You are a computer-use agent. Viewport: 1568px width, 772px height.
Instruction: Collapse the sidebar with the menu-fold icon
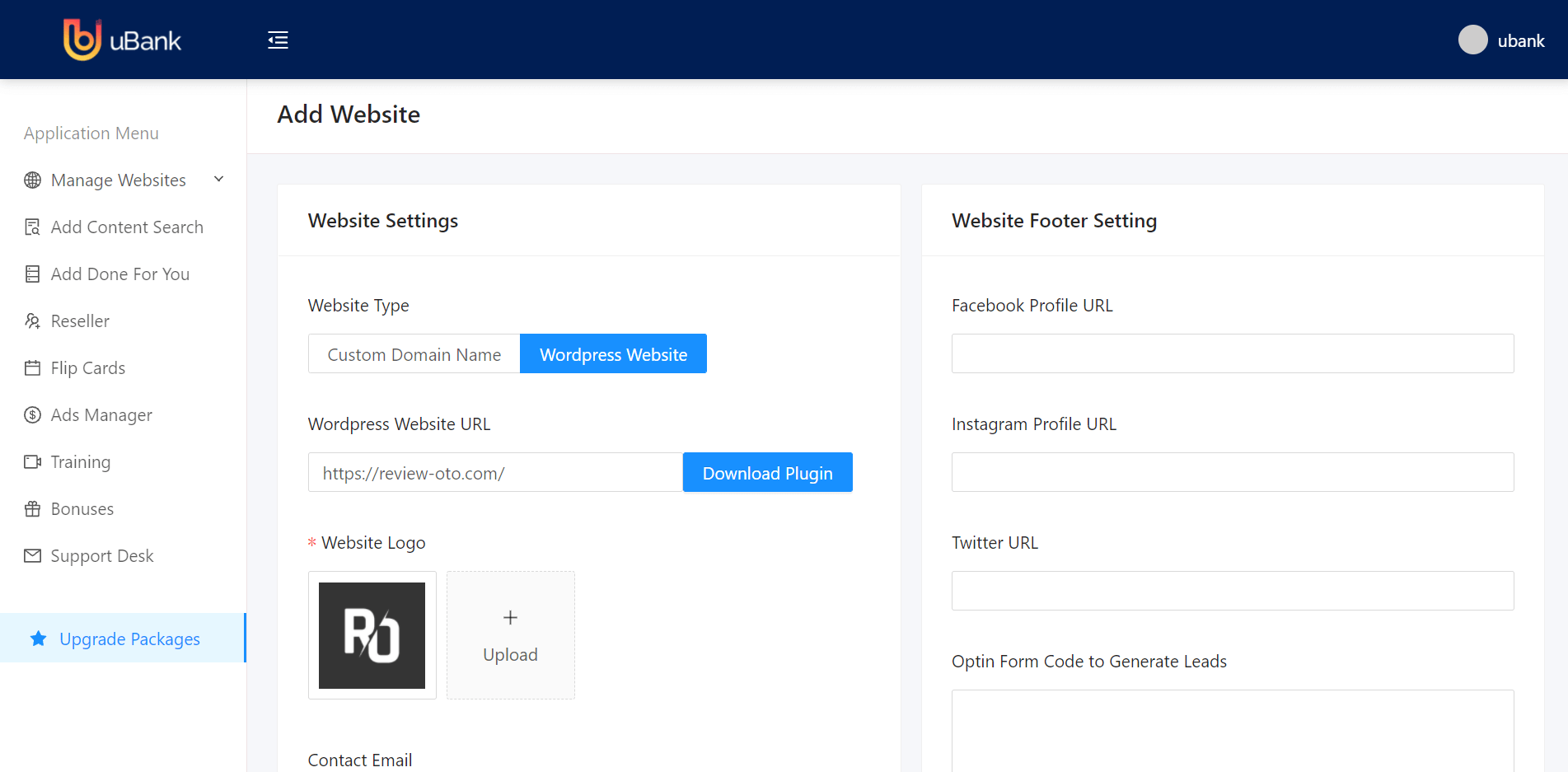point(278,40)
